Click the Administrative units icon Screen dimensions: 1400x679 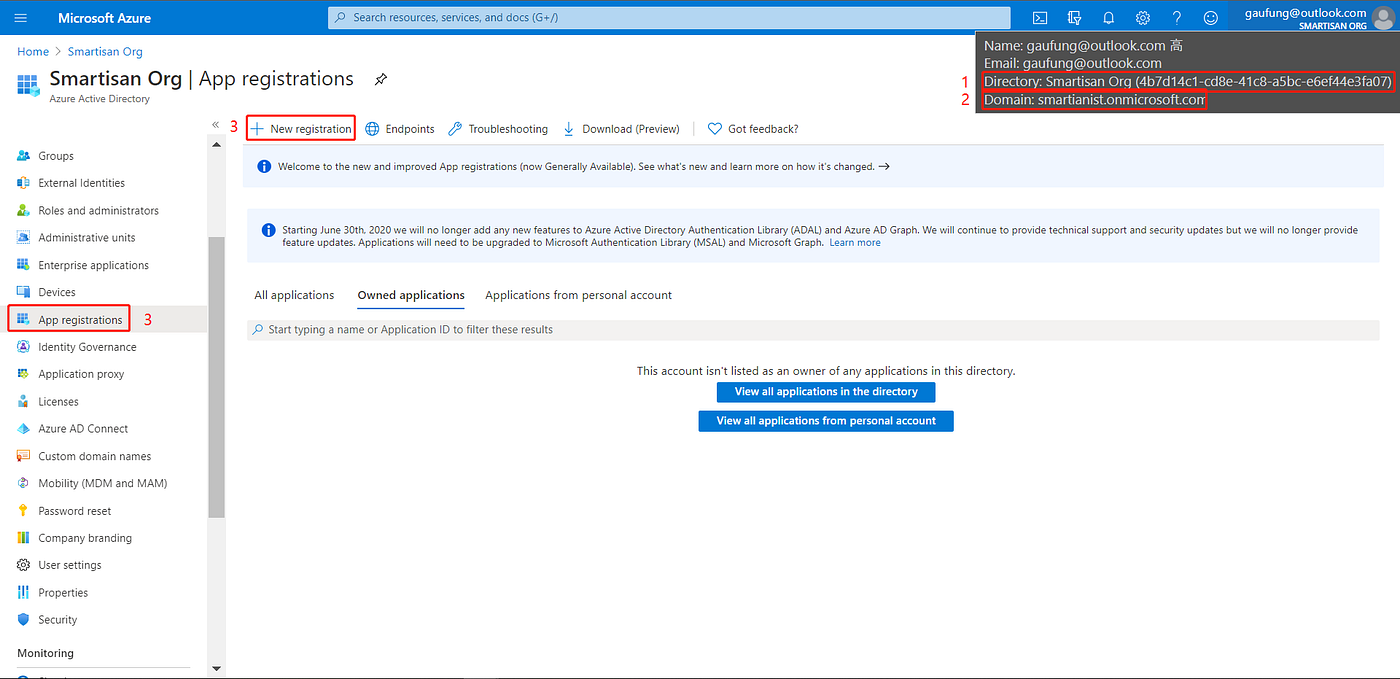(23, 238)
